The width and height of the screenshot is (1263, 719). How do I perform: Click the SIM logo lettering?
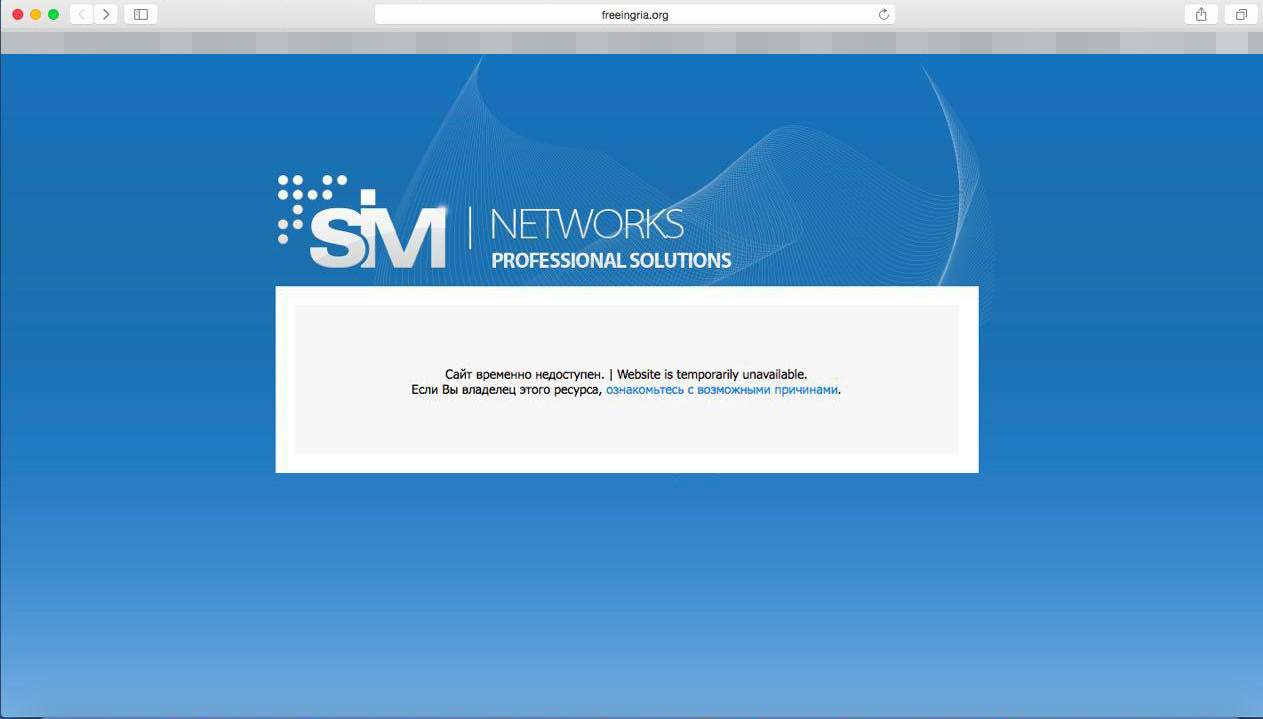[x=377, y=235]
